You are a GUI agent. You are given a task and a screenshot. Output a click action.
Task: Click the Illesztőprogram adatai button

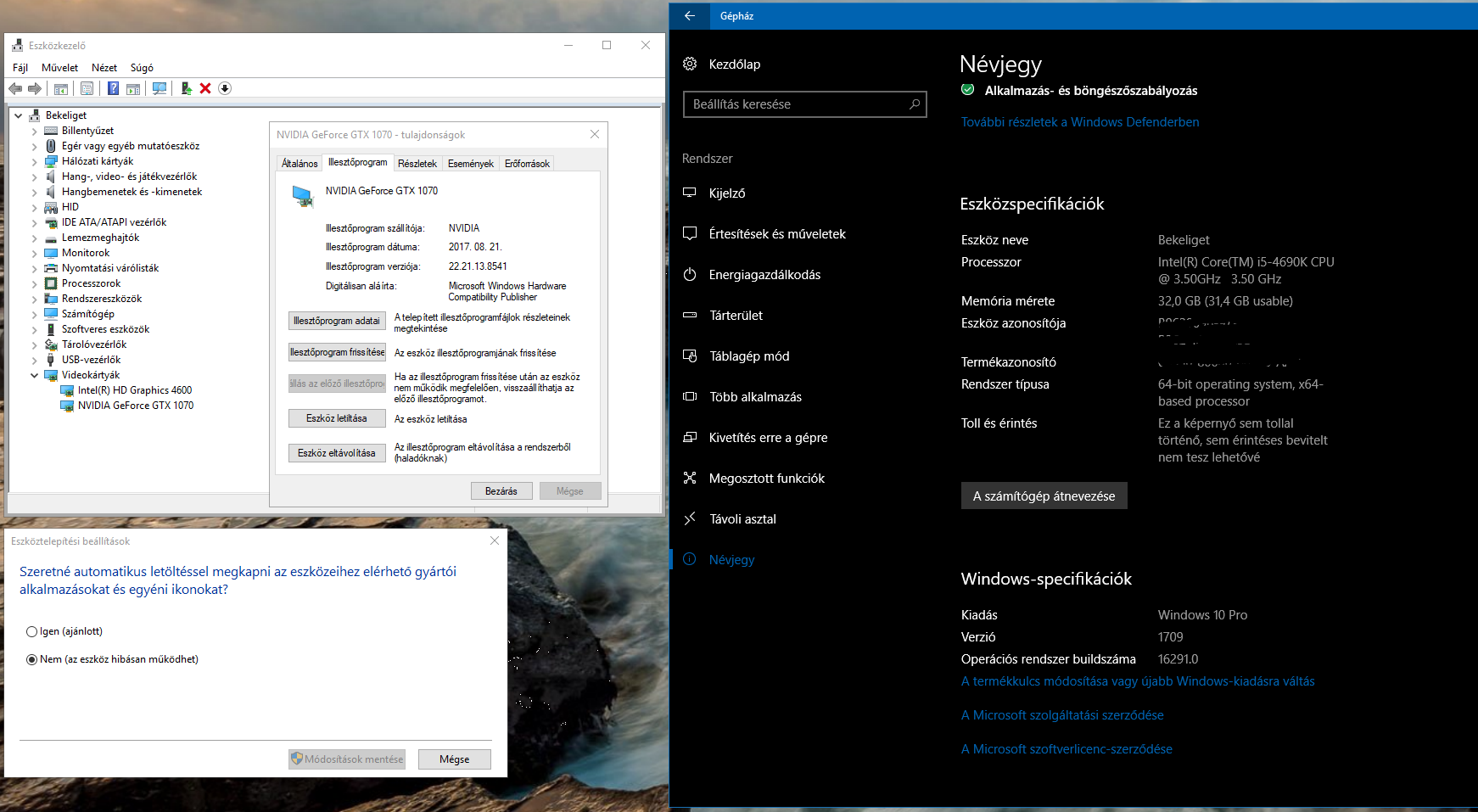[x=337, y=321]
